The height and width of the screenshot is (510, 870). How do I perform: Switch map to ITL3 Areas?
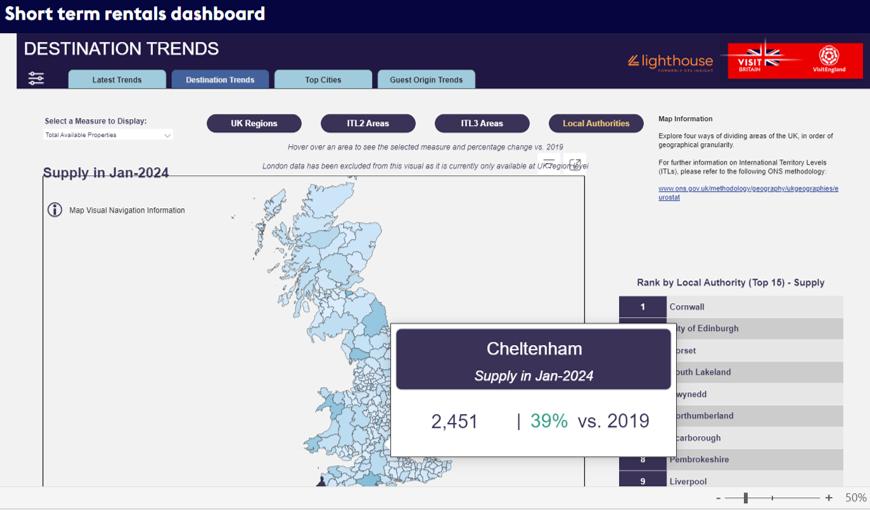tap(482, 123)
